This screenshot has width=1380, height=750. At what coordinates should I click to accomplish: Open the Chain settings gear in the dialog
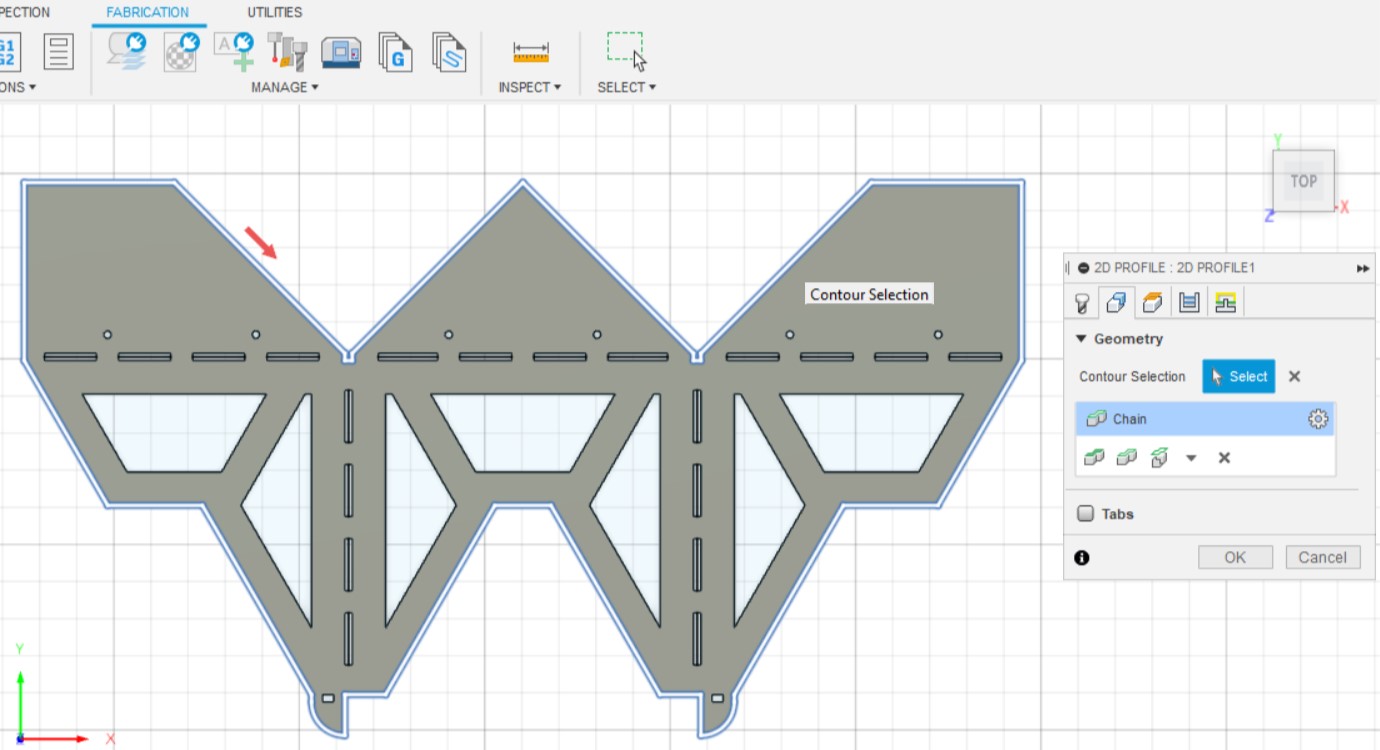[1318, 419]
